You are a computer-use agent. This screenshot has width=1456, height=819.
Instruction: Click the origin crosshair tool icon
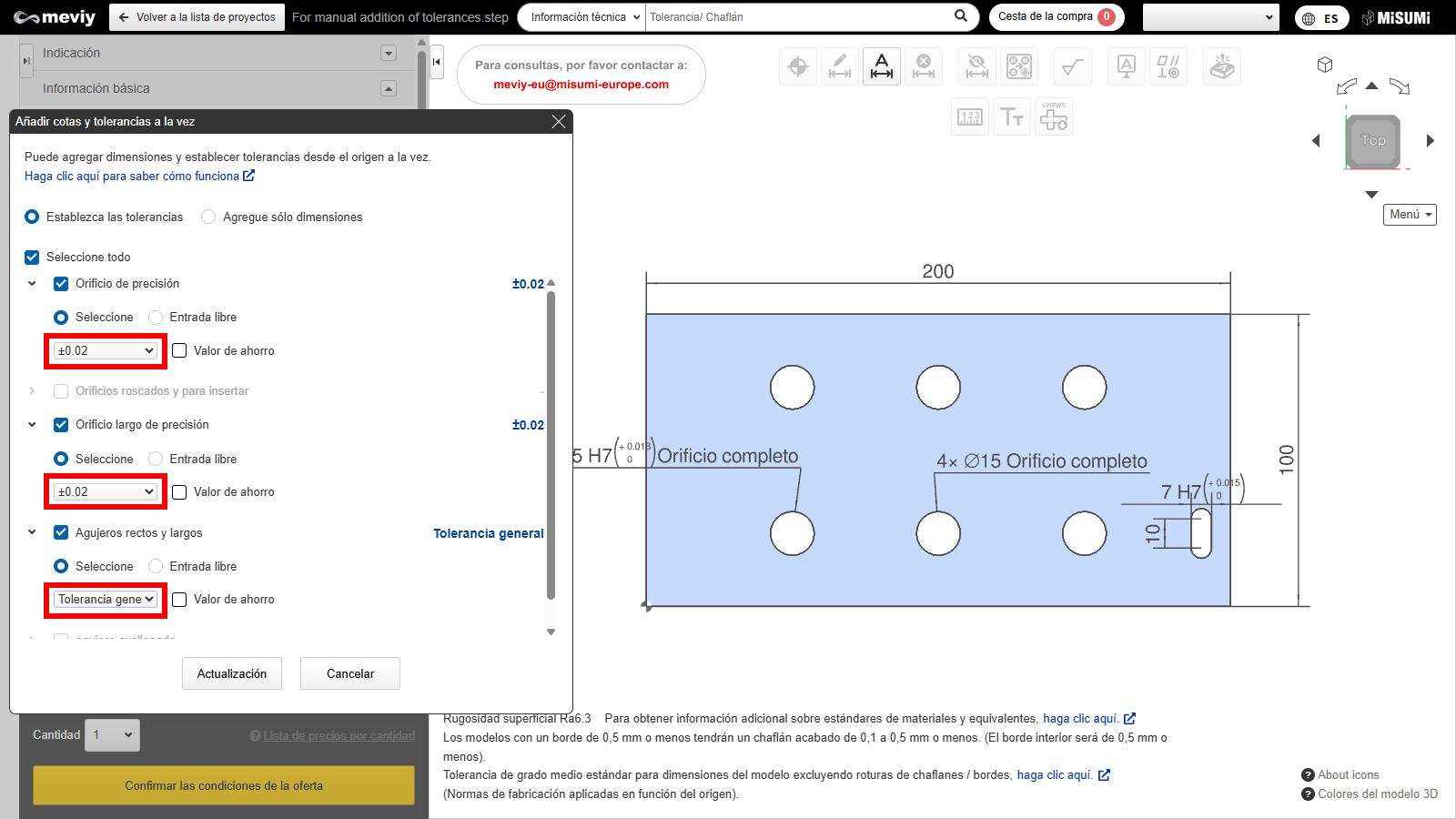[798, 67]
